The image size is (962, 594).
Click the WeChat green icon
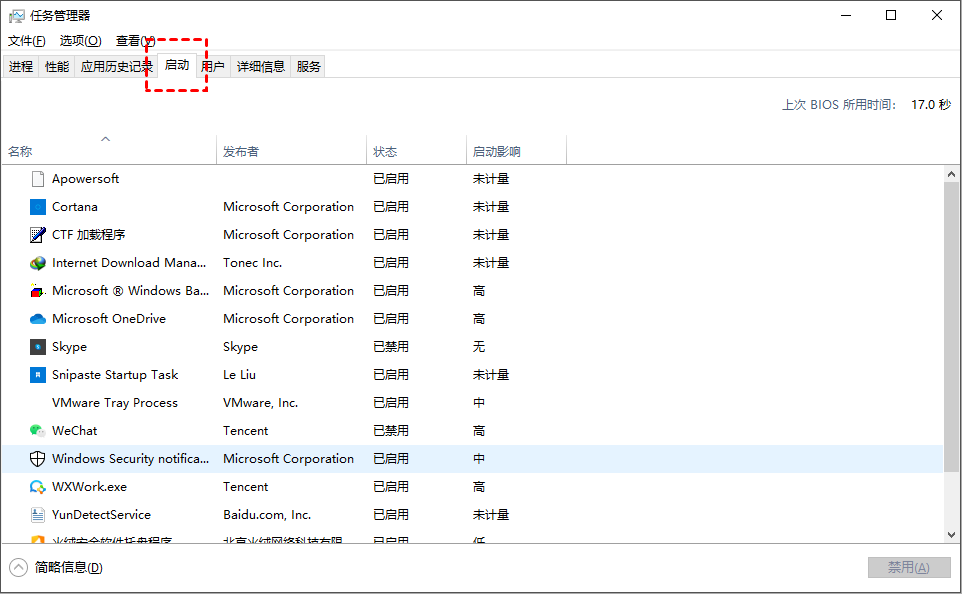click(37, 431)
